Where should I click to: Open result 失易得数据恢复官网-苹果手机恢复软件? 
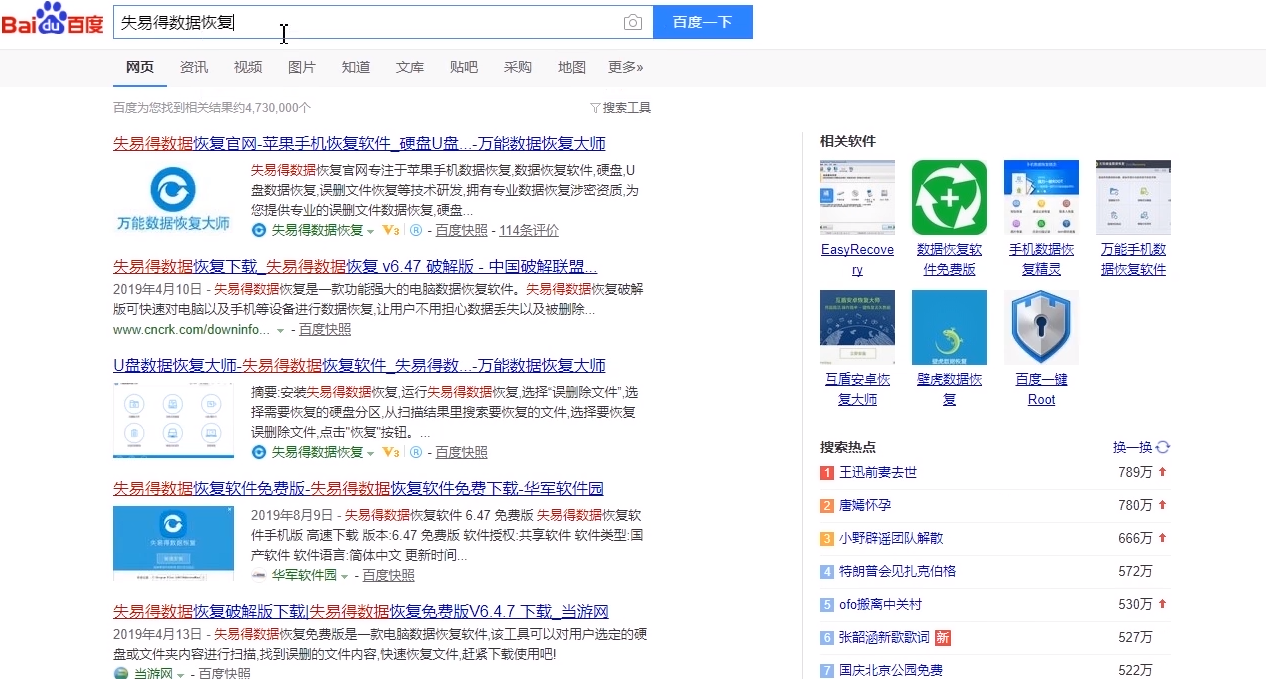click(x=359, y=143)
